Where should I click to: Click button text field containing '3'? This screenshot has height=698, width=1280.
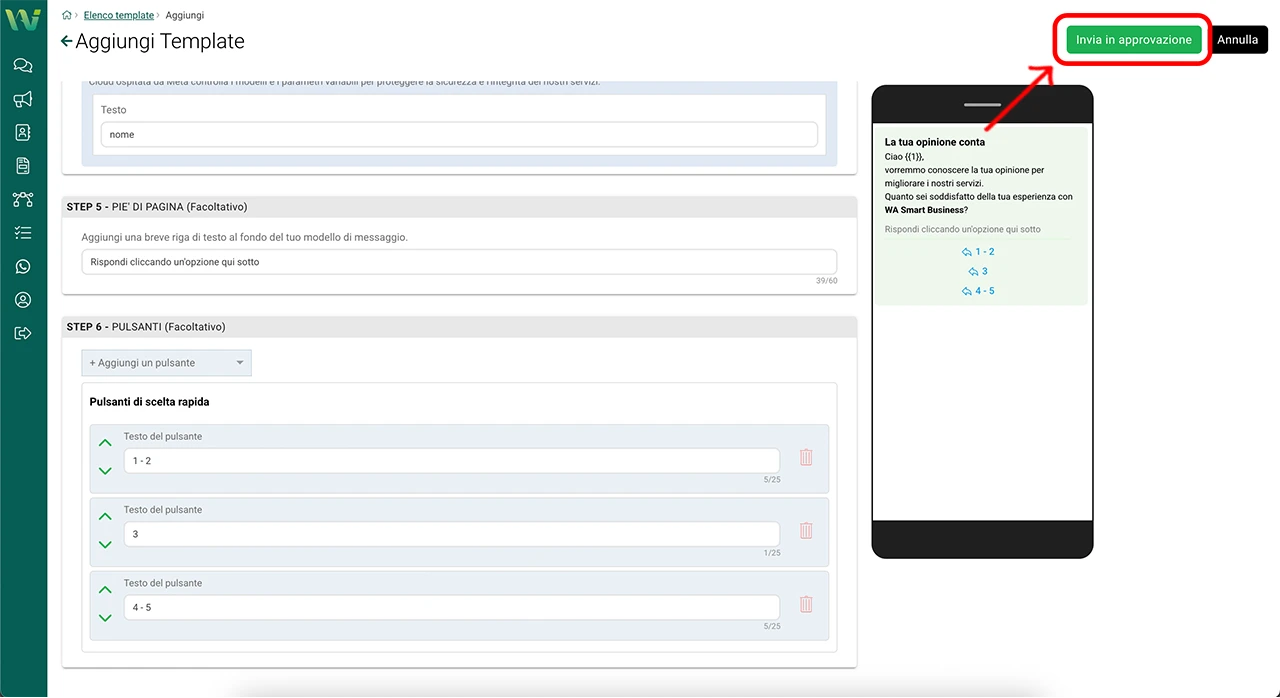pyautogui.click(x=452, y=534)
